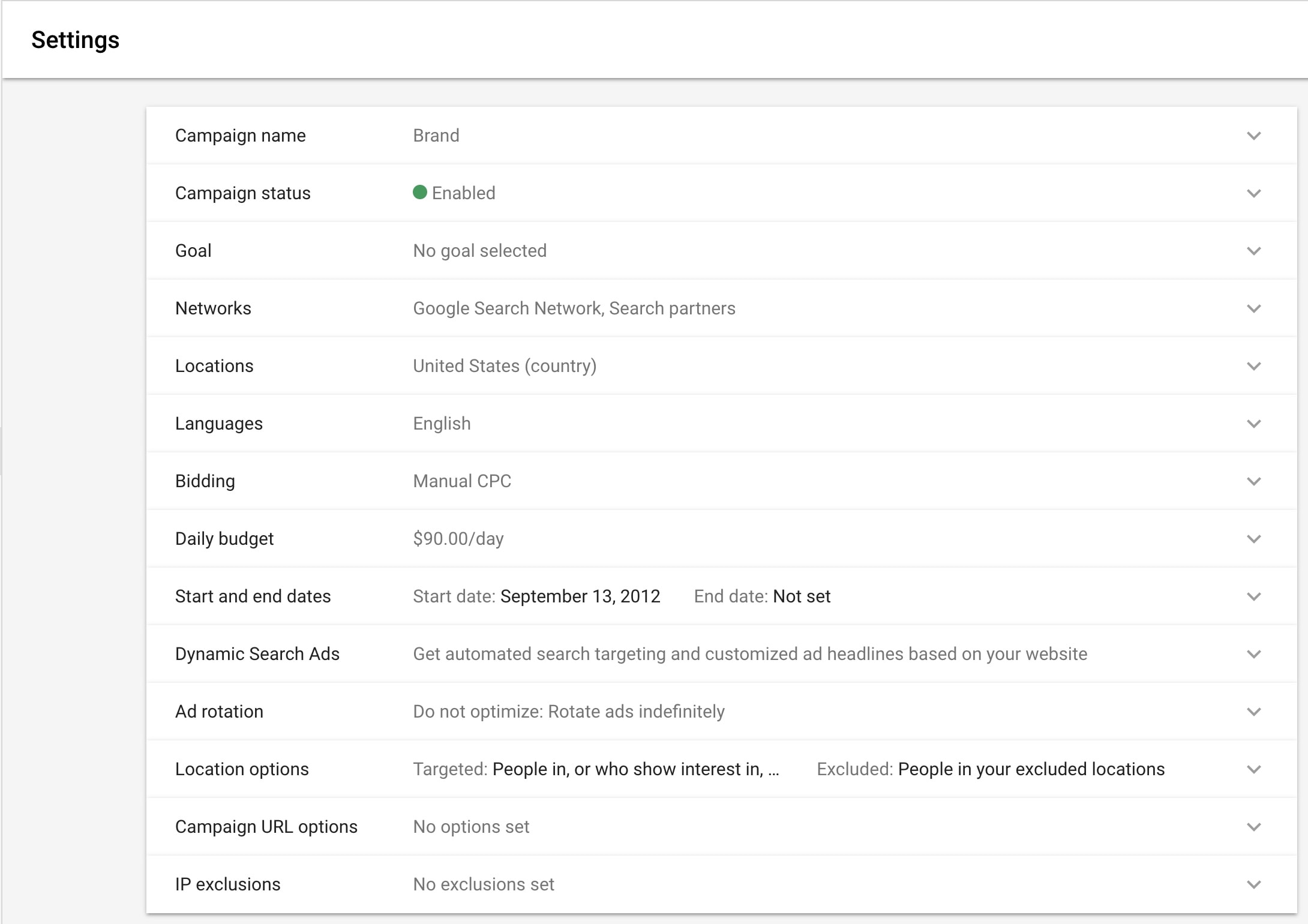Expand the IP exclusions setting
This screenshot has width=1308, height=924.
(x=1254, y=884)
